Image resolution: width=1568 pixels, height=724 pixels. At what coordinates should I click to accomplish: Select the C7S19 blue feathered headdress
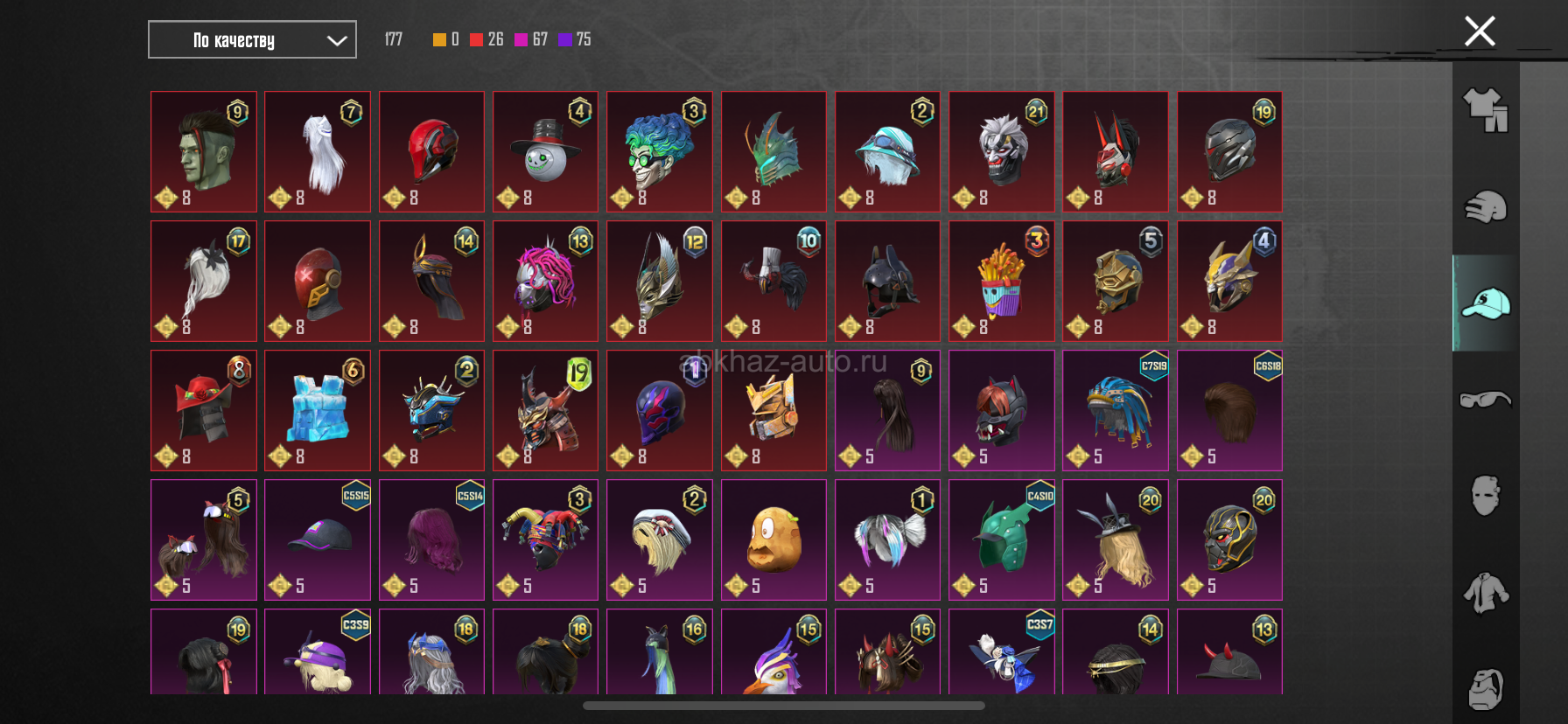[1115, 410]
